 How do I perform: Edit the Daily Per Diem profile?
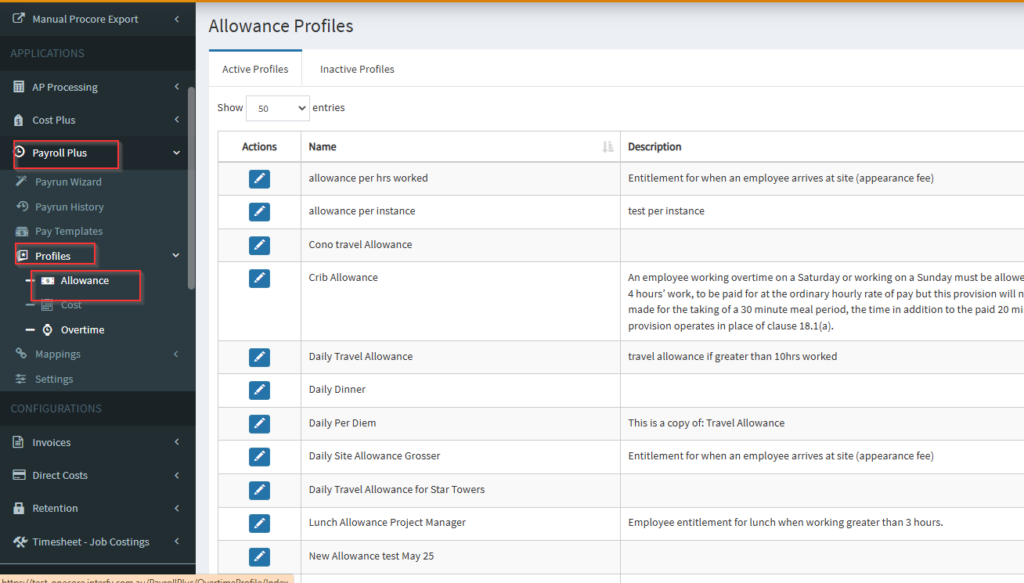coord(259,423)
